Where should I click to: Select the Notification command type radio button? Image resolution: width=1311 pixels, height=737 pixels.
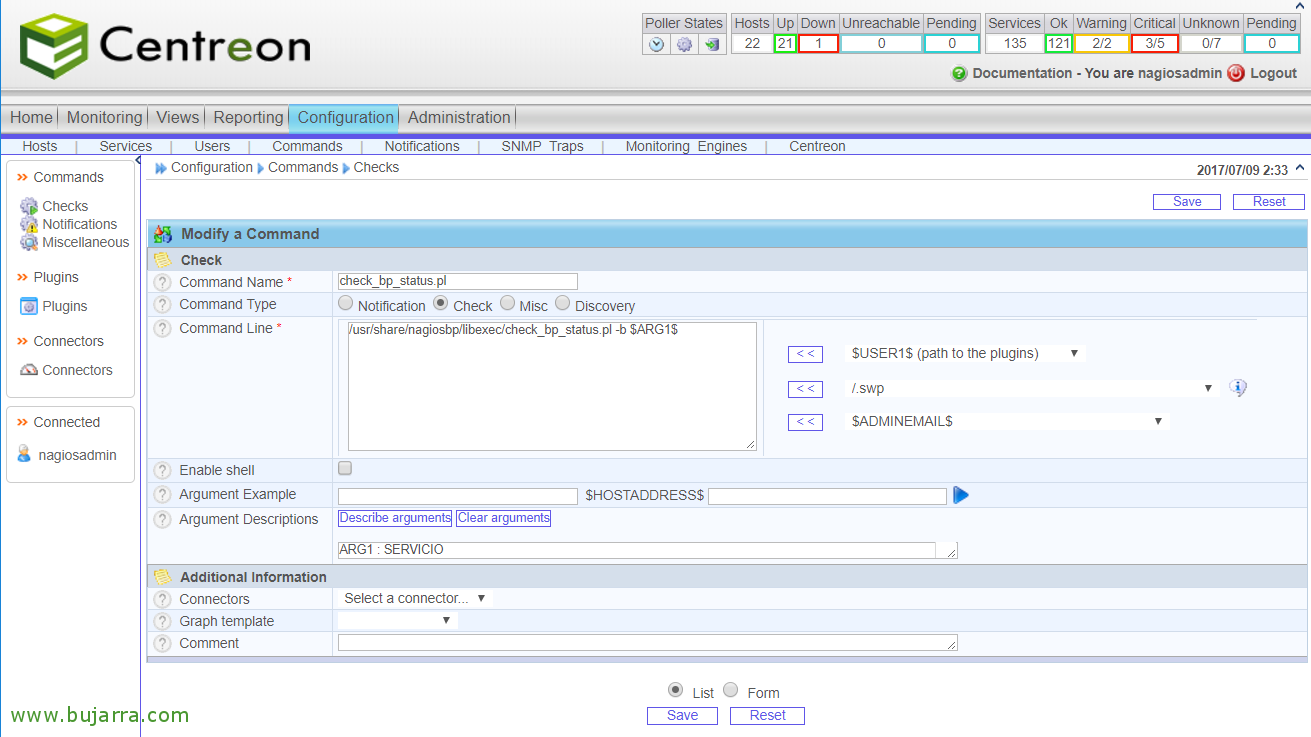346,303
